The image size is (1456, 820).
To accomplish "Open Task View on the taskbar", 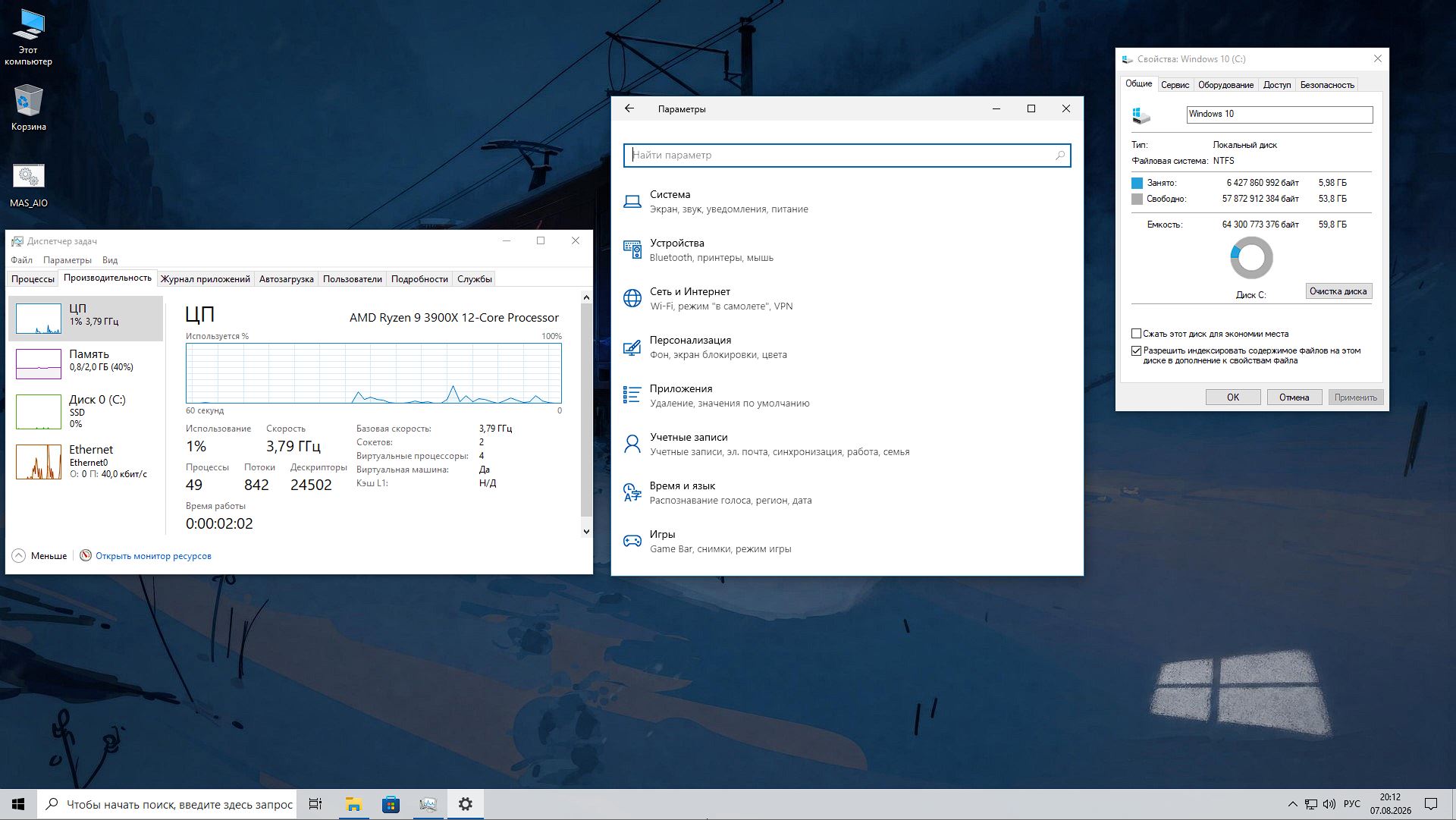I will pyautogui.click(x=315, y=804).
